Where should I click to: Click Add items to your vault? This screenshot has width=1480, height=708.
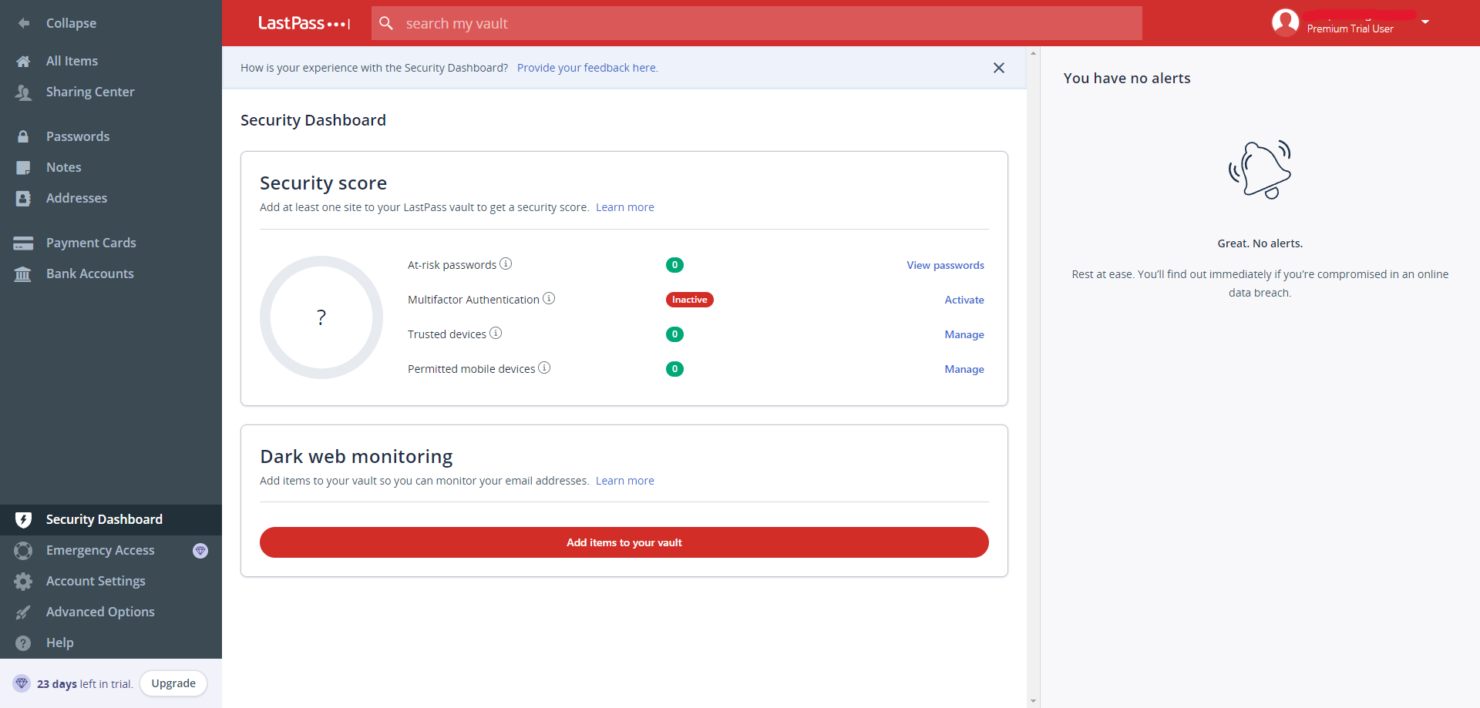[x=623, y=541]
